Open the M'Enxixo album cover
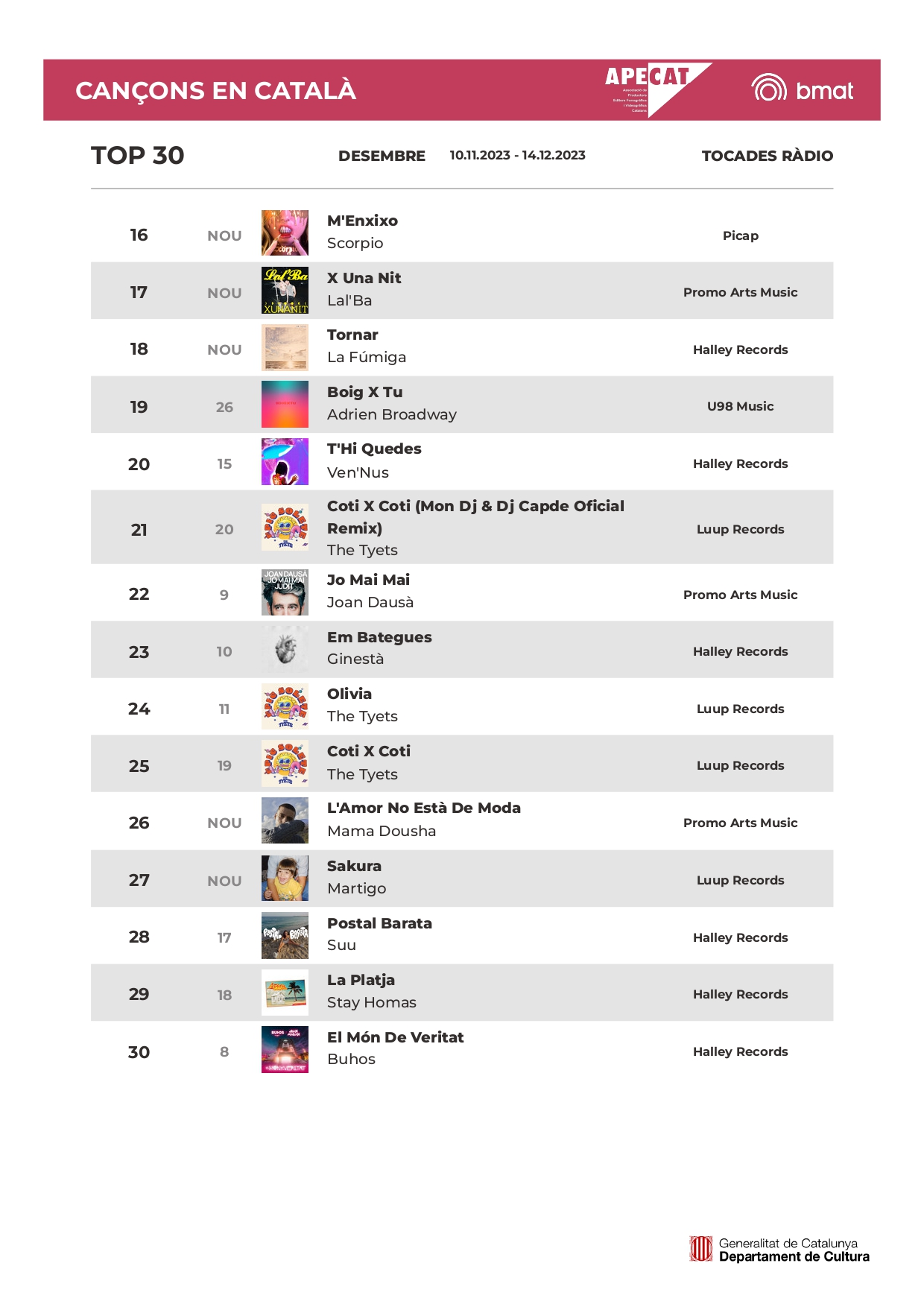 coord(285,233)
